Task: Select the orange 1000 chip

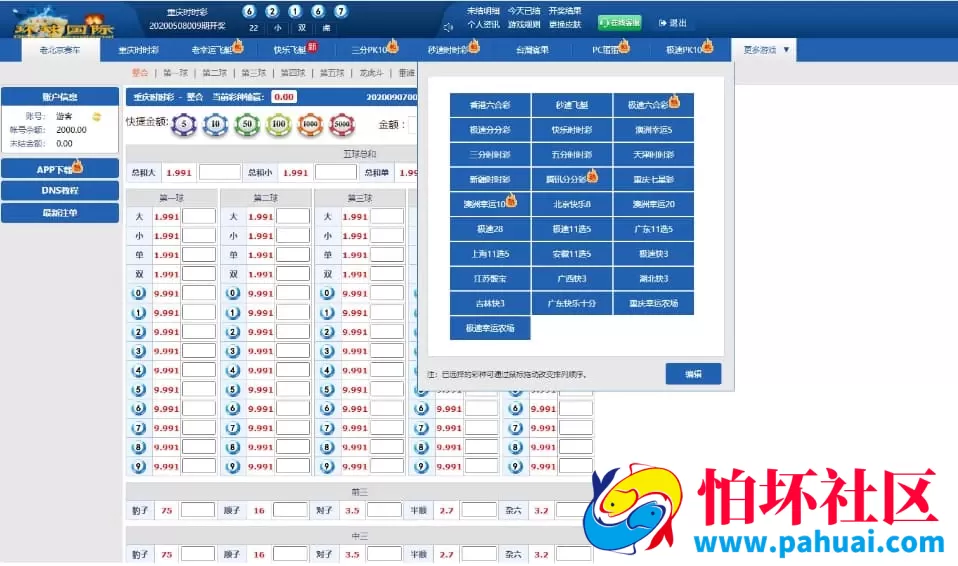Action: coord(310,124)
